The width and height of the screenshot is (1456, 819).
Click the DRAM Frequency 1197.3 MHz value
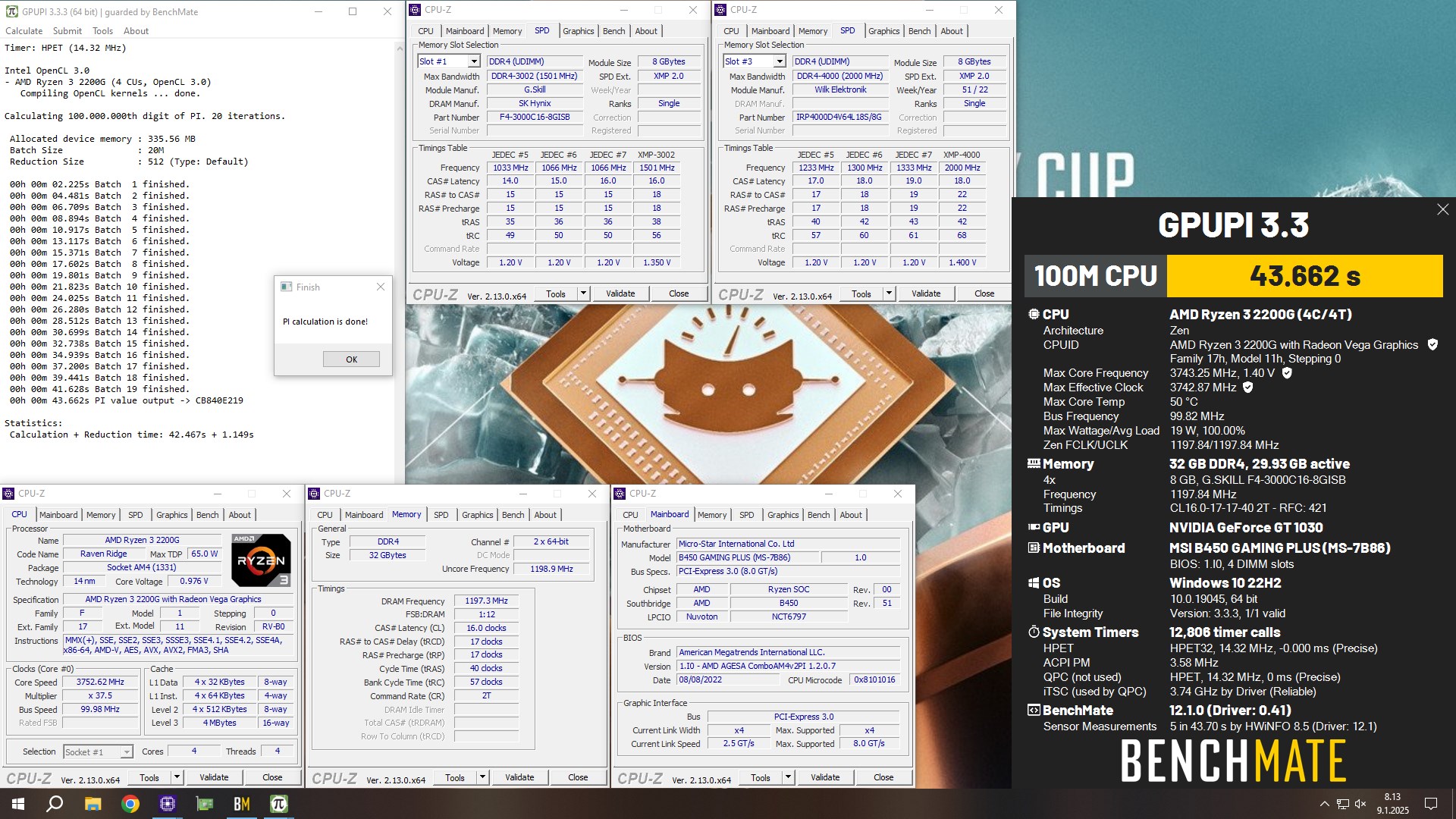[486, 601]
